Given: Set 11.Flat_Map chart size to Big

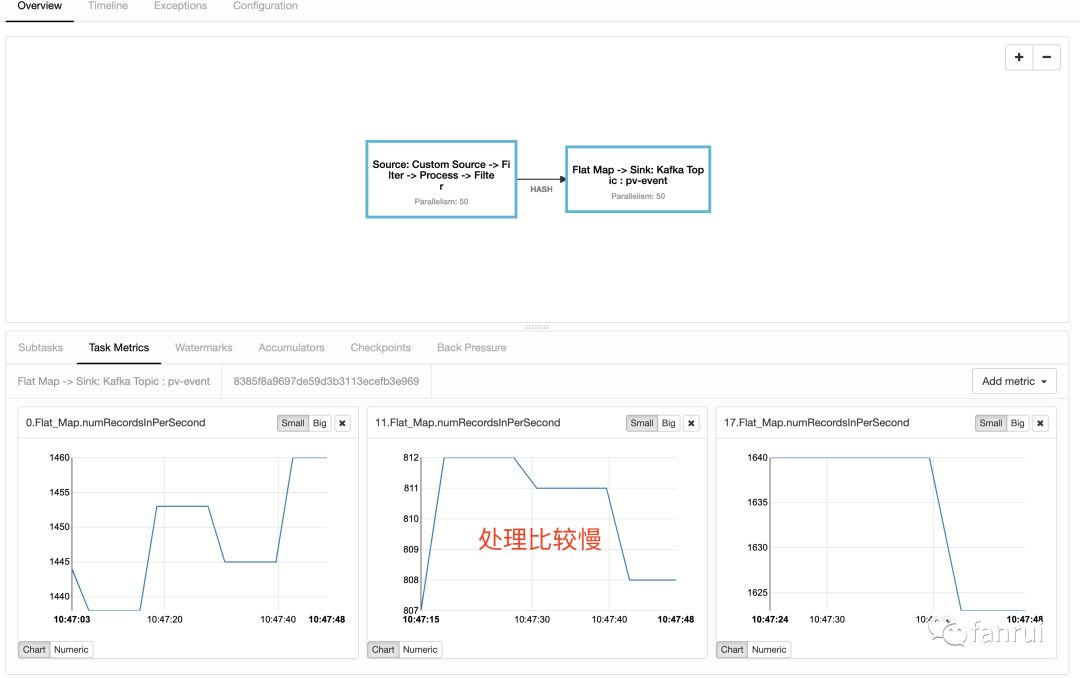Looking at the screenshot, I should (x=669, y=423).
